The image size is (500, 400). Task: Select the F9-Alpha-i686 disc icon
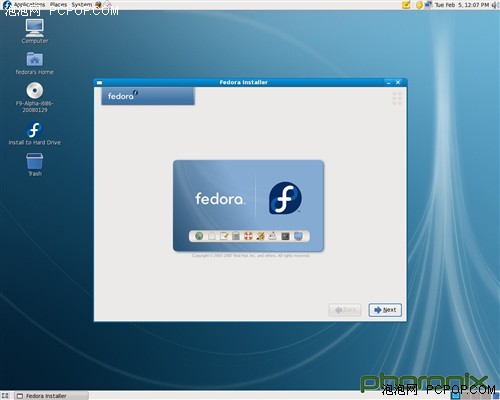coord(35,97)
